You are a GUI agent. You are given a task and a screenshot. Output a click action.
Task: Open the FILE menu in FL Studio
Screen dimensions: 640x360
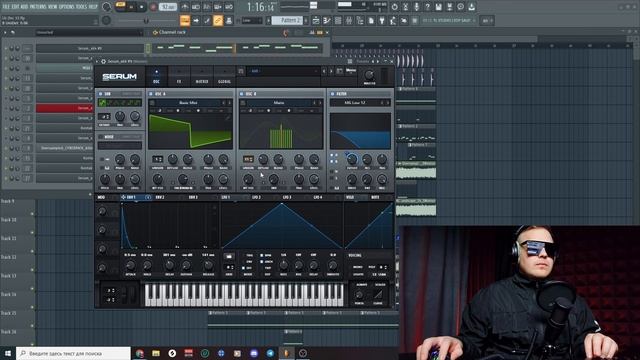(6, 7)
